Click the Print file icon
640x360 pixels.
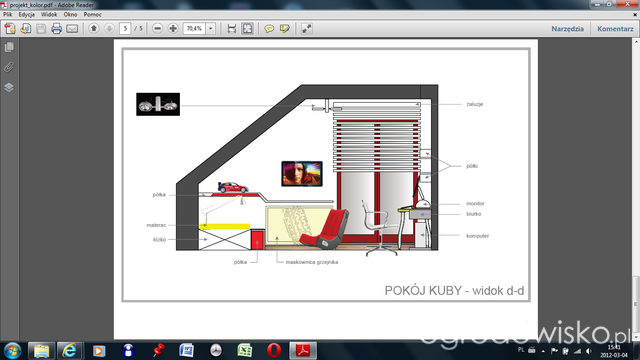(x=56, y=29)
